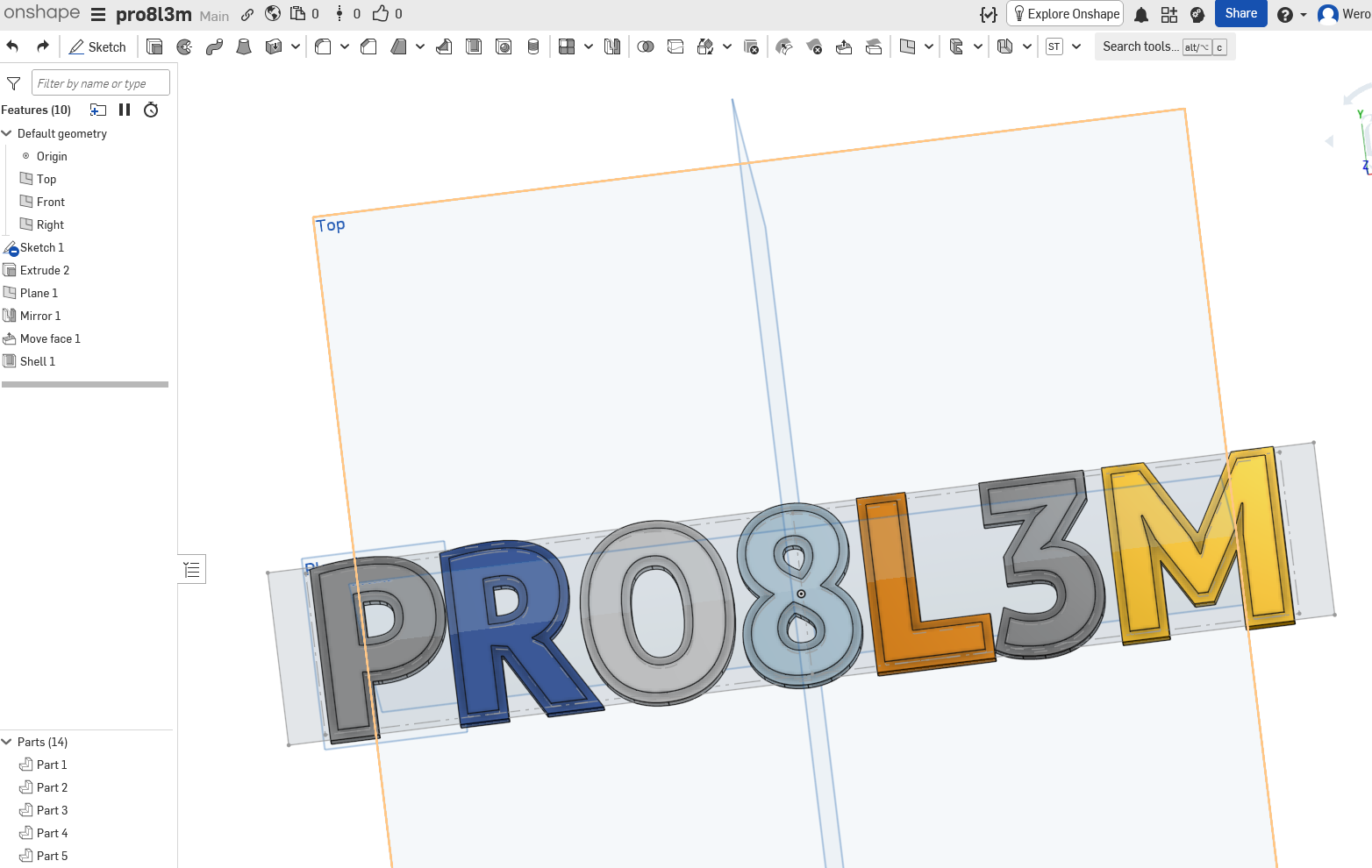This screenshot has height=868, width=1372.
Task: Select the Move face tool in toolbar
Action: point(844,46)
